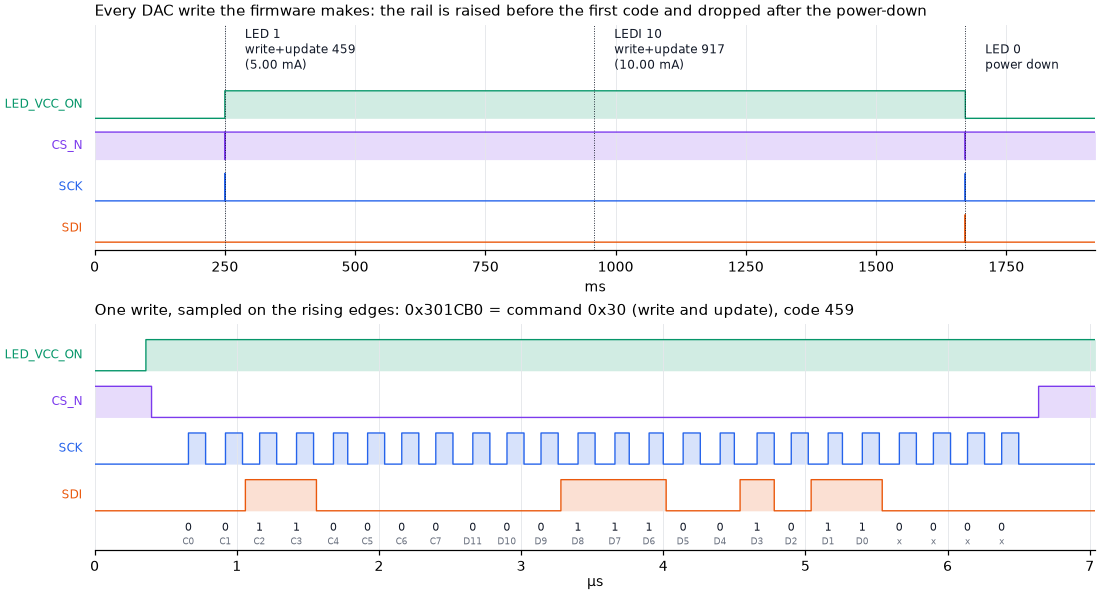Click the bit value '0' above D11
The image size is (1100, 594).
[x=473, y=527]
